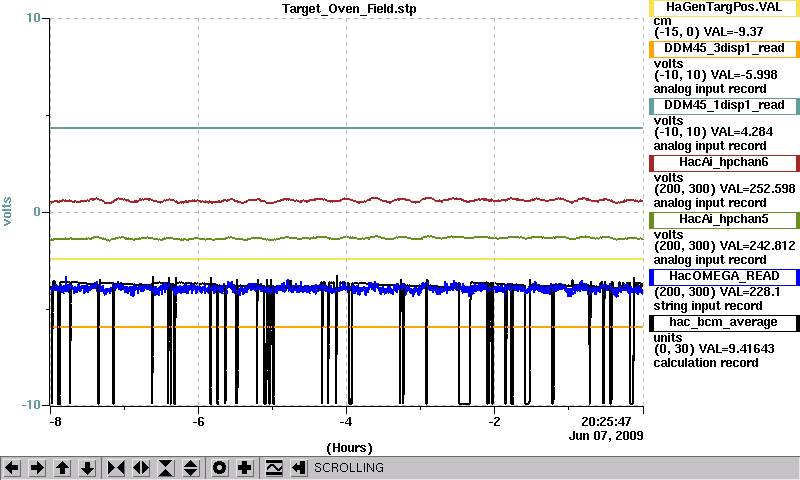The image size is (800, 480).
Task: Select the hac_bcm_average legend entry
Action: click(724, 323)
